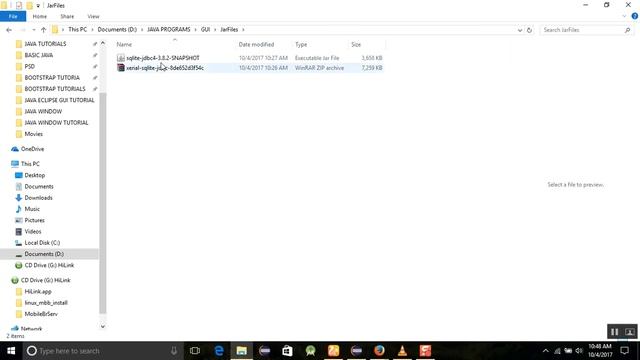
Task: Open Desktop under This PC
Action: click(34, 175)
